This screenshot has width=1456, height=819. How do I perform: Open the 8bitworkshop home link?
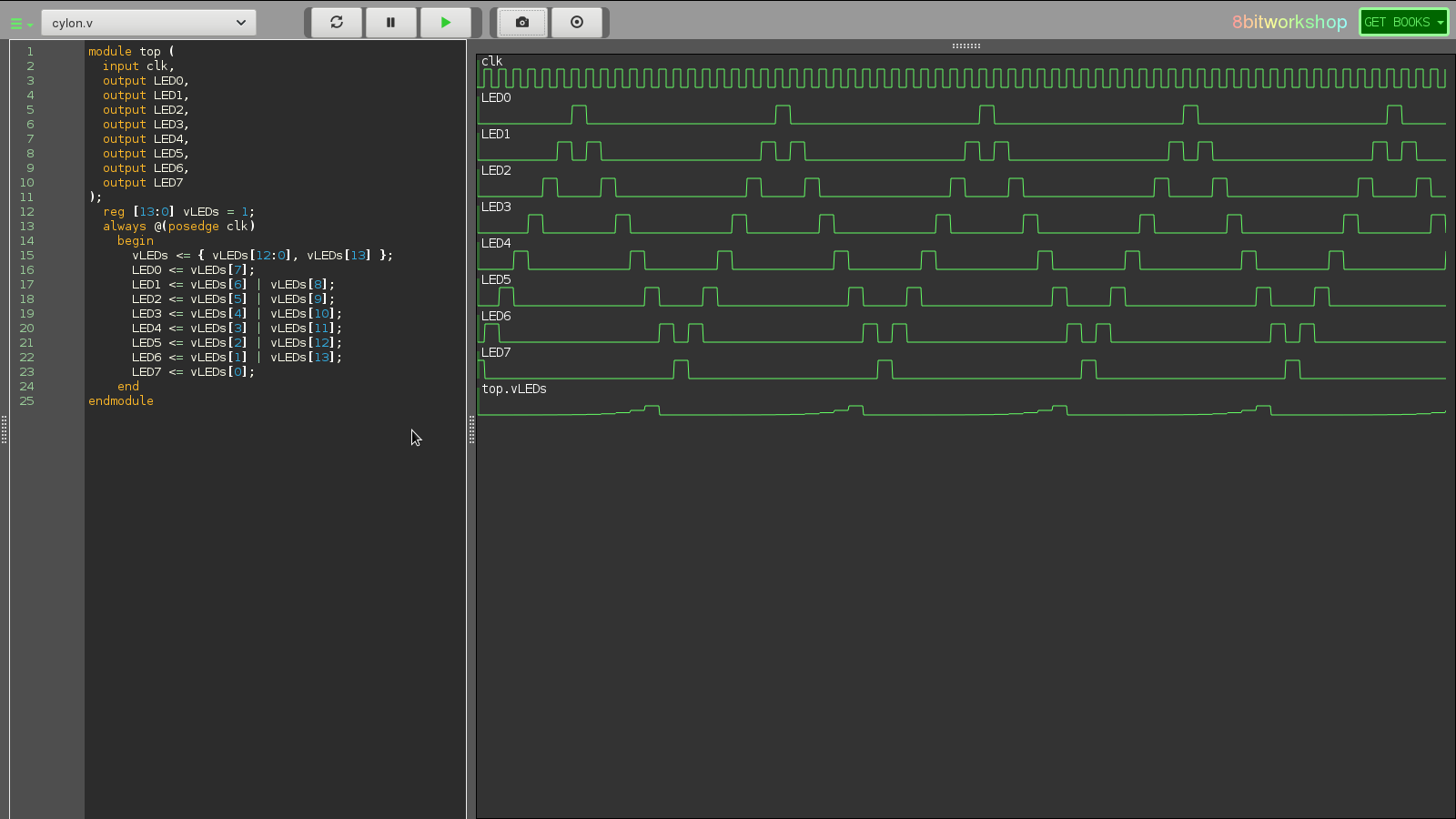(x=1289, y=22)
